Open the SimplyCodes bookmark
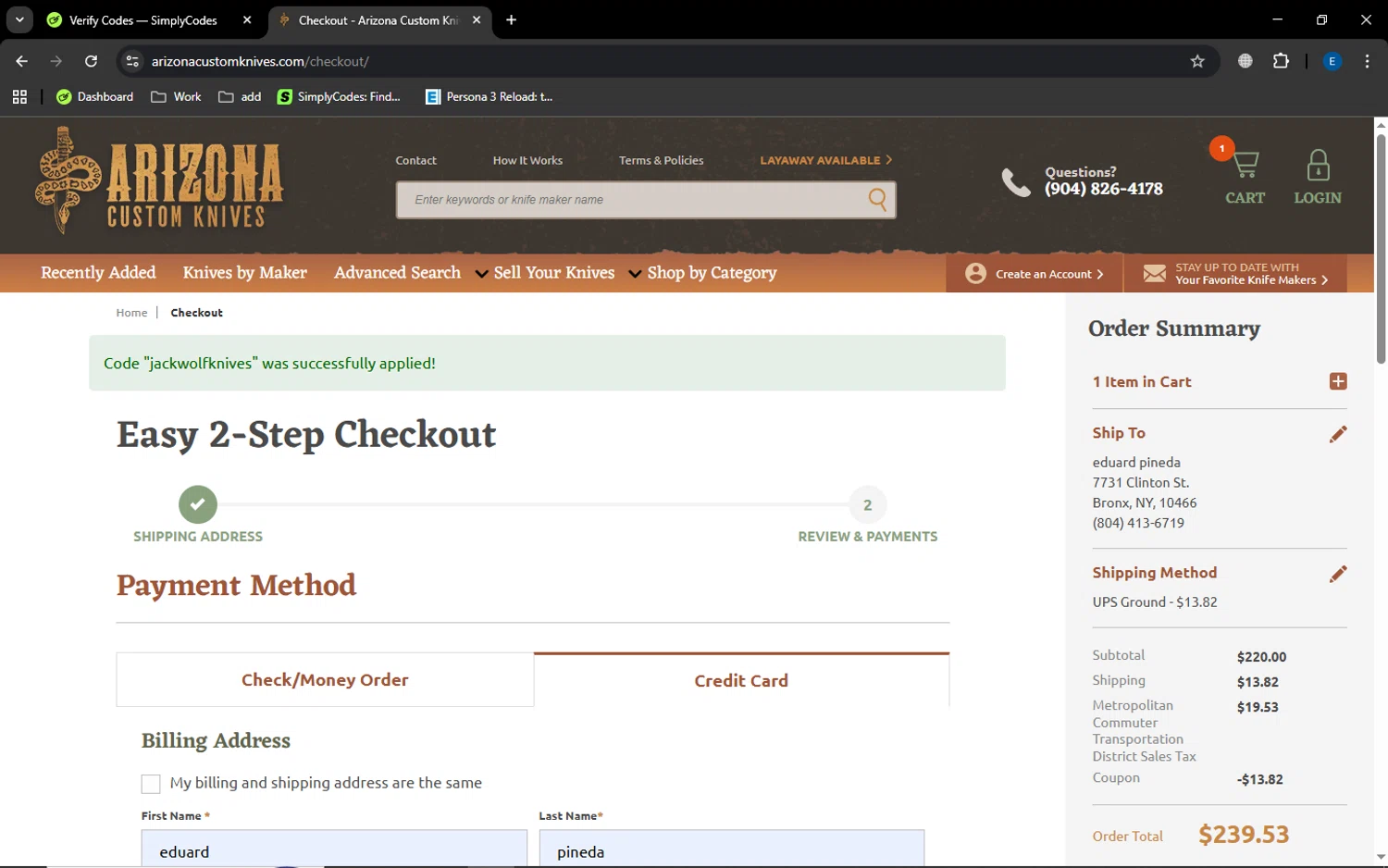The height and width of the screenshot is (868, 1388). pyautogui.click(x=339, y=96)
